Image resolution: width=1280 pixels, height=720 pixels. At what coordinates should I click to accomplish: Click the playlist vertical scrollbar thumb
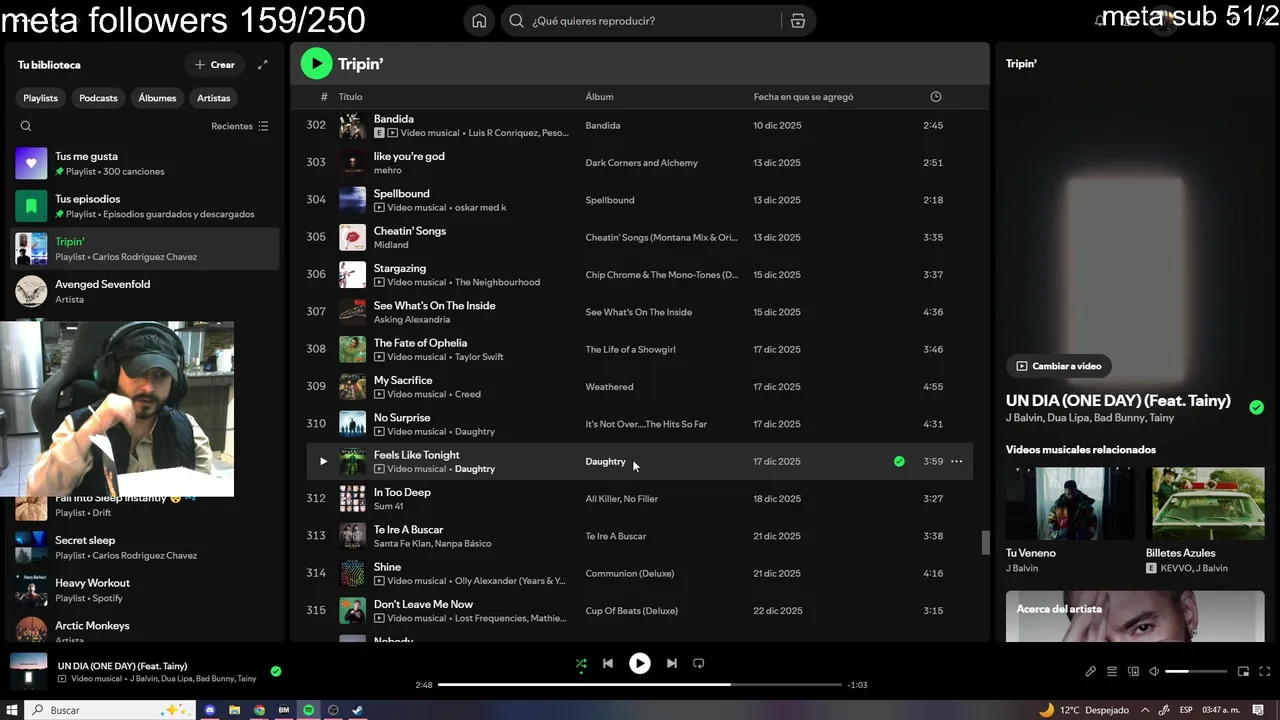point(985,543)
